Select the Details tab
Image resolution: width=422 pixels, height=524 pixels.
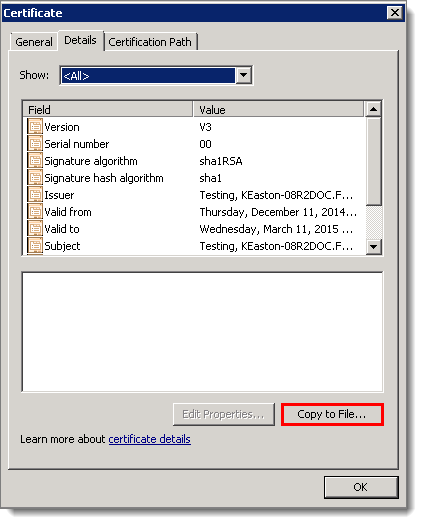coord(81,40)
